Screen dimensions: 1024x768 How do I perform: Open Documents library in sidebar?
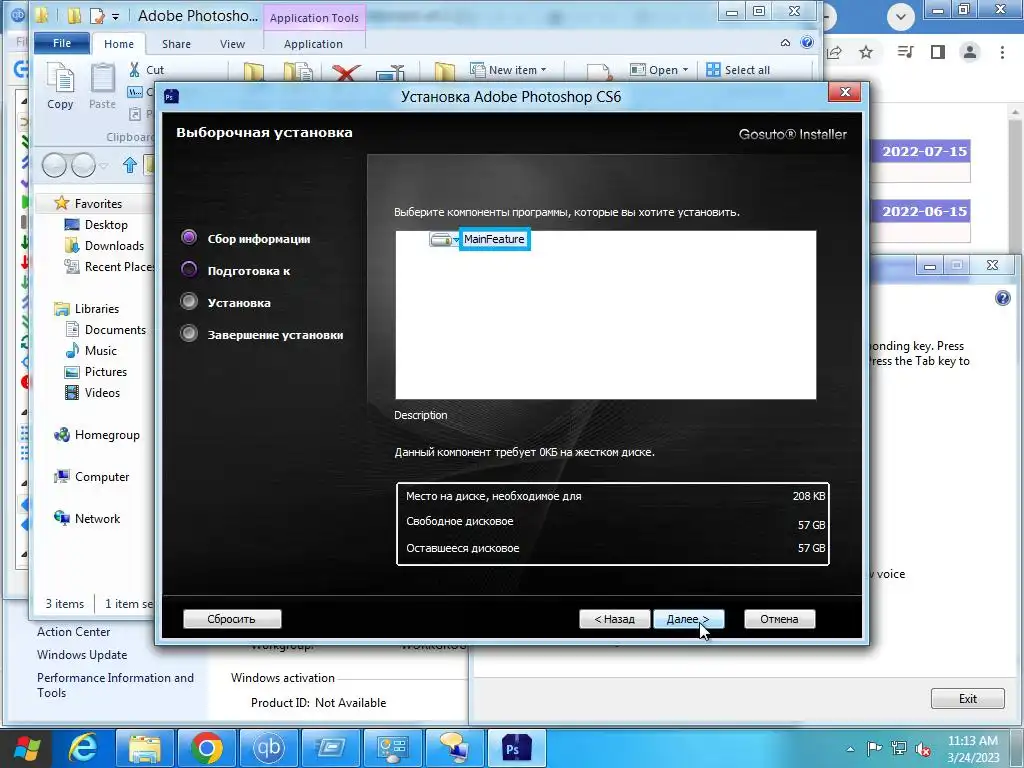click(115, 330)
